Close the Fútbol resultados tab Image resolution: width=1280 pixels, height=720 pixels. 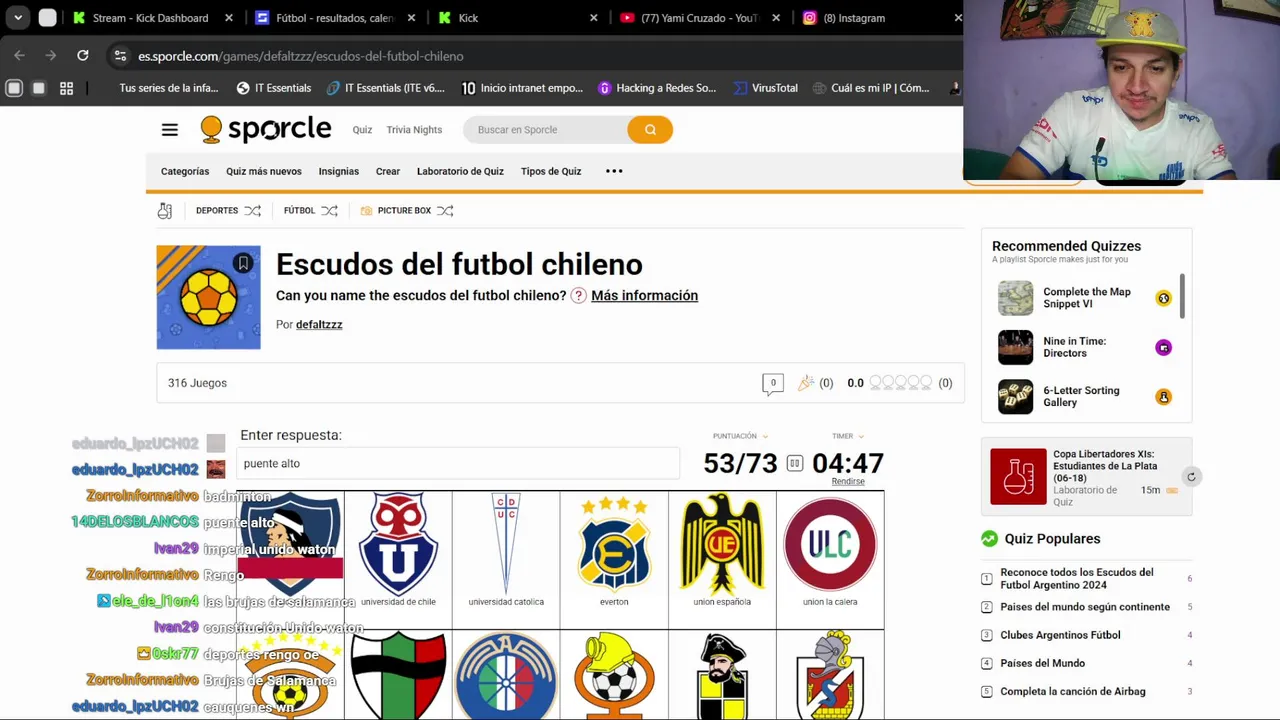coord(411,18)
